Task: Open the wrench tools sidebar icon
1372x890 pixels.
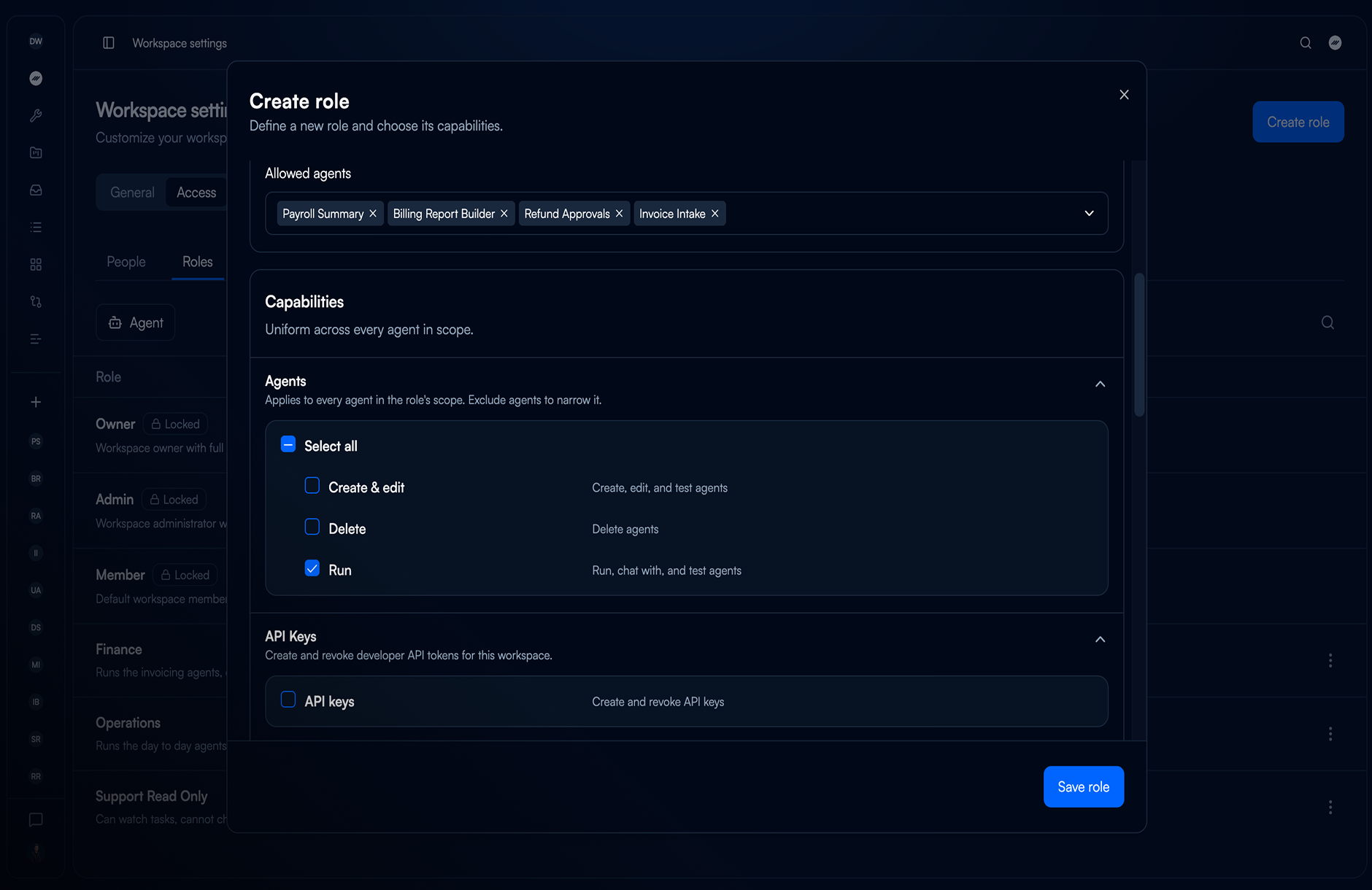Action: [x=36, y=115]
